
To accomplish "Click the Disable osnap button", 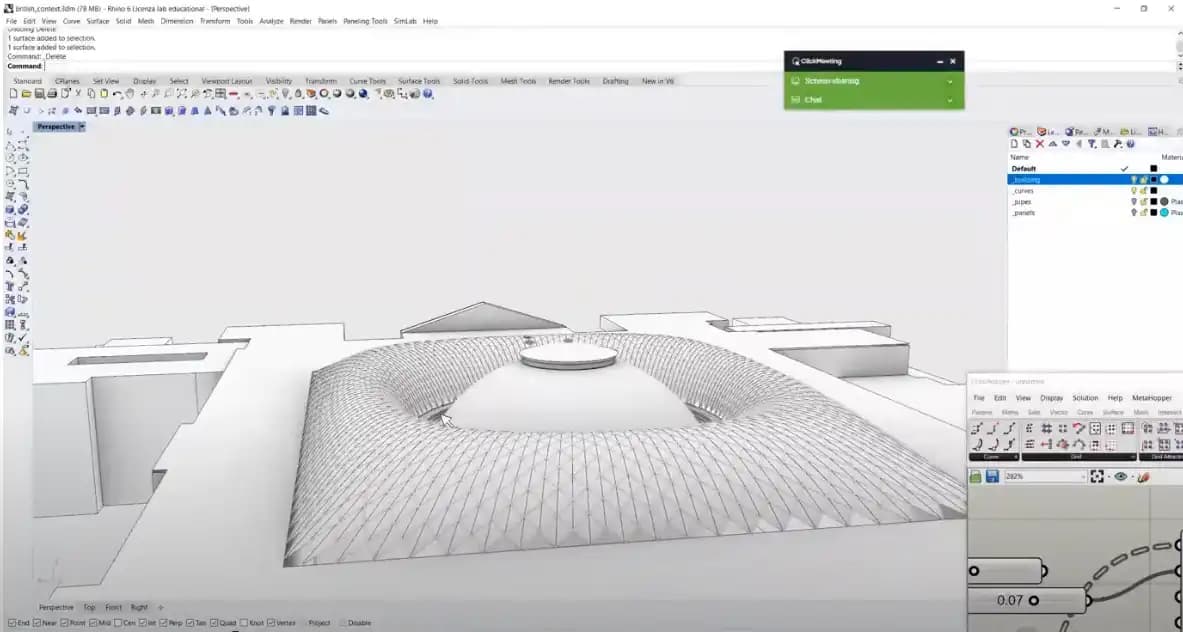I will tap(359, 623).
